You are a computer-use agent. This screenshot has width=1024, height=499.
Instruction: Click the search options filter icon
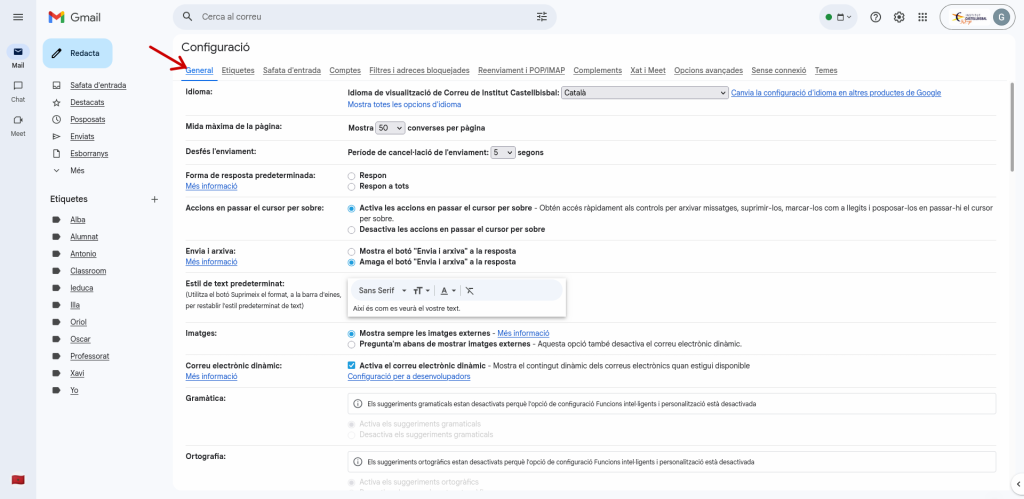(x=542, y=17)
